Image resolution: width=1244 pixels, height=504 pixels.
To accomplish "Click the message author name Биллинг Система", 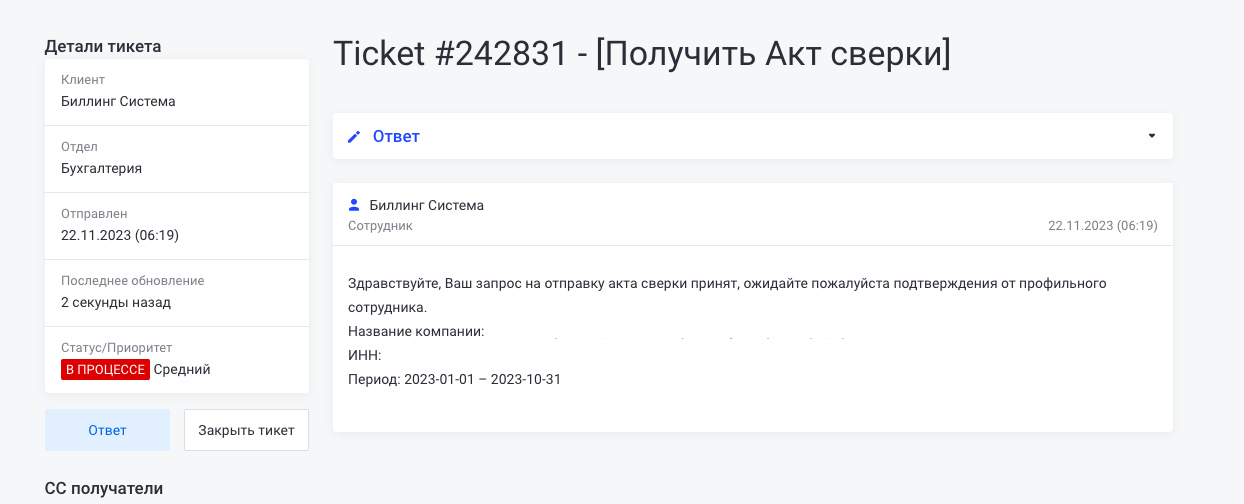I will pos(427,205).
